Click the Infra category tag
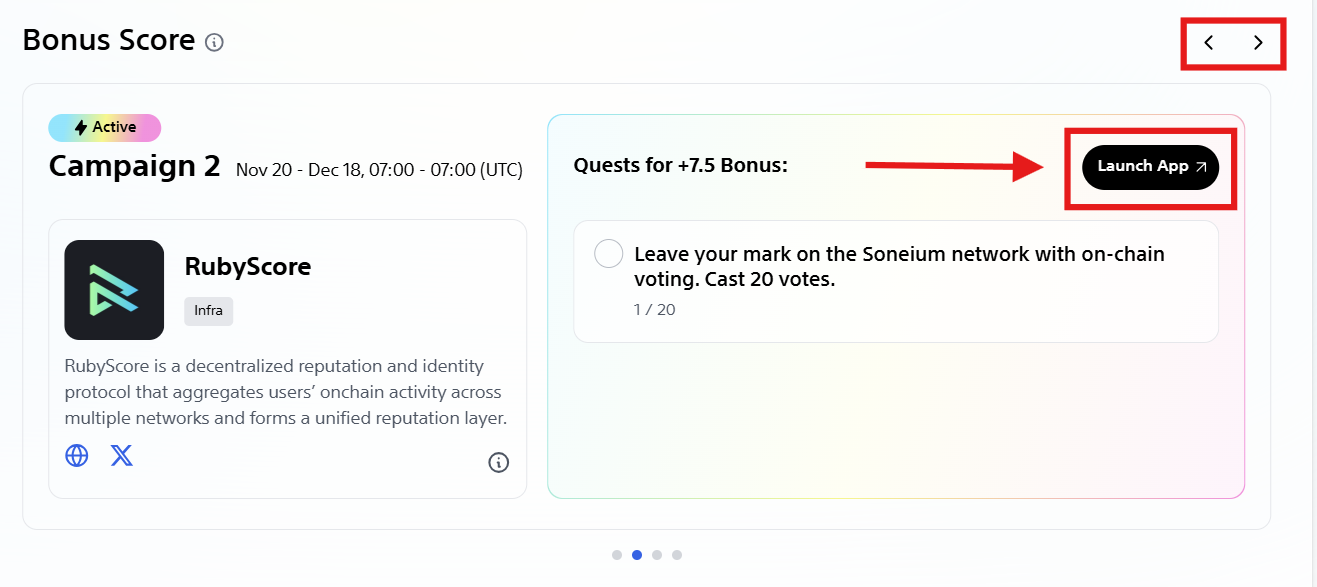This screenshot has width=1317, height=587. (208, 311)
